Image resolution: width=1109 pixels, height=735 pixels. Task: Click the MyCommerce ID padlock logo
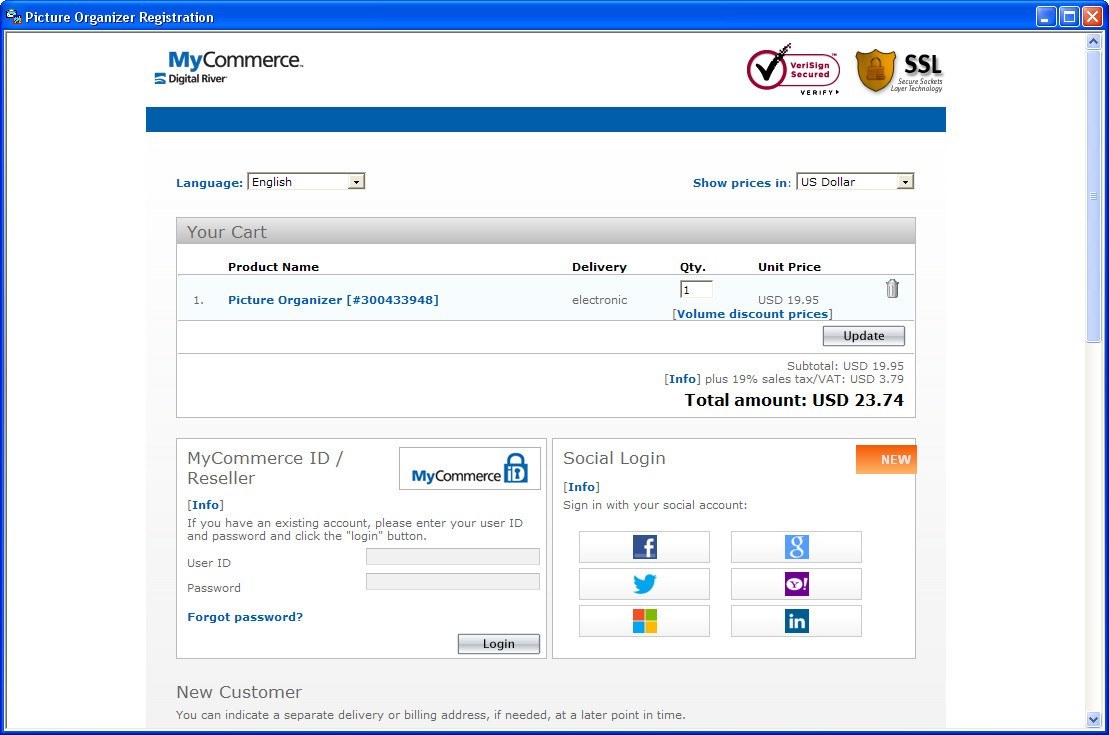point(469,468)
